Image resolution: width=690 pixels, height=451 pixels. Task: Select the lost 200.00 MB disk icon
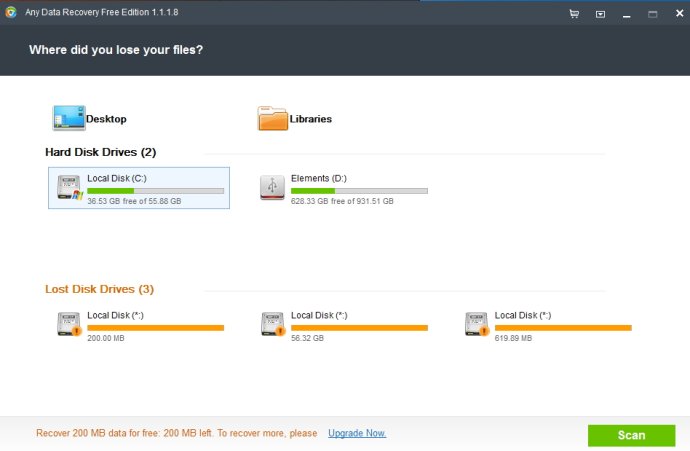point(69,324)
